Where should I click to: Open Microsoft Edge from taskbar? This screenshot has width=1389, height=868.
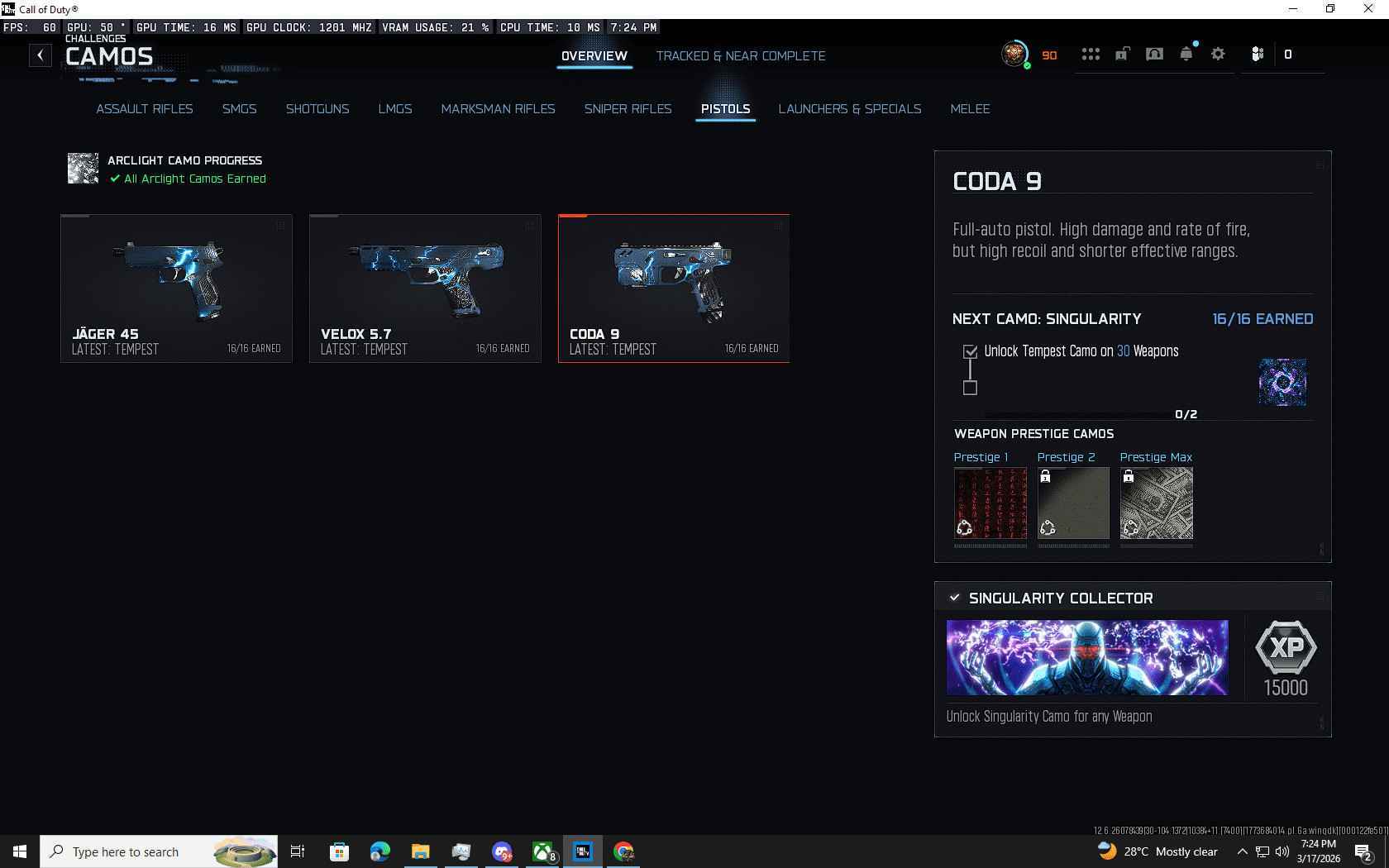pos(379,851)
